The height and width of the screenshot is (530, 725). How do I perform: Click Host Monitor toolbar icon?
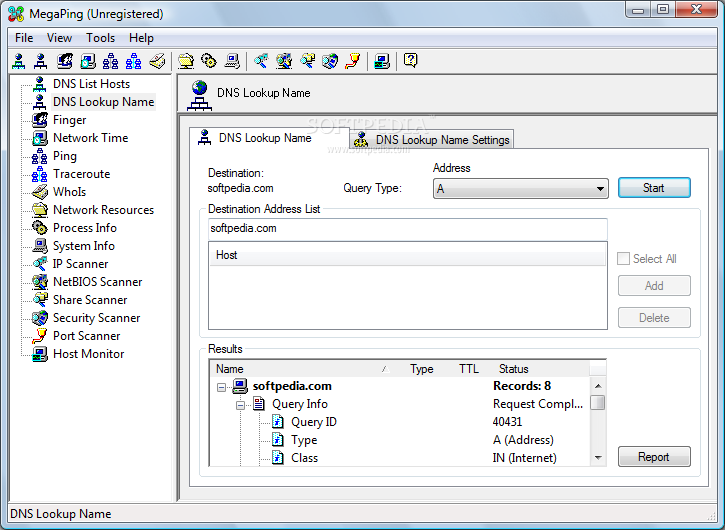point(382,61)
